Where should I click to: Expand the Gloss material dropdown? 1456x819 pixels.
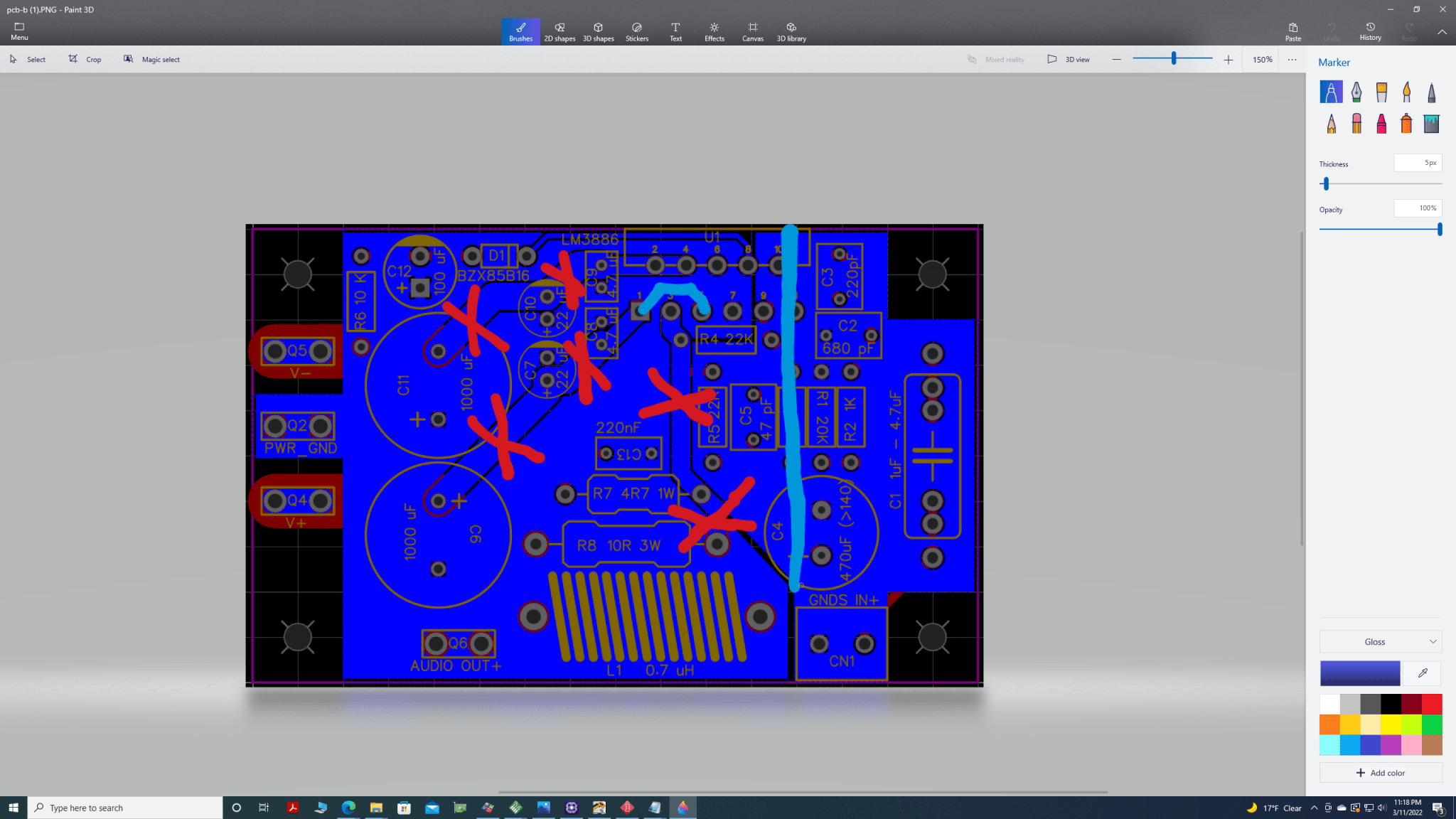coord(1381,641)
